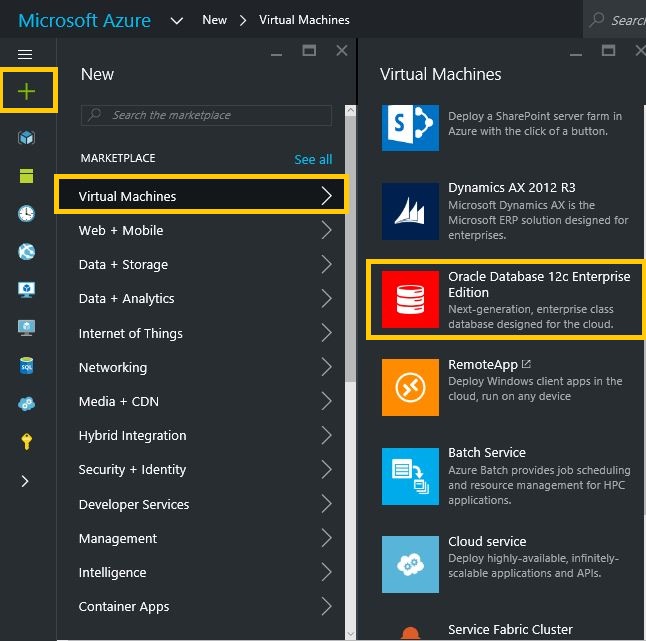Click the yellow key subscriptions icon
Viewport: 646px width, 641px height.
[x=27, y=442]
